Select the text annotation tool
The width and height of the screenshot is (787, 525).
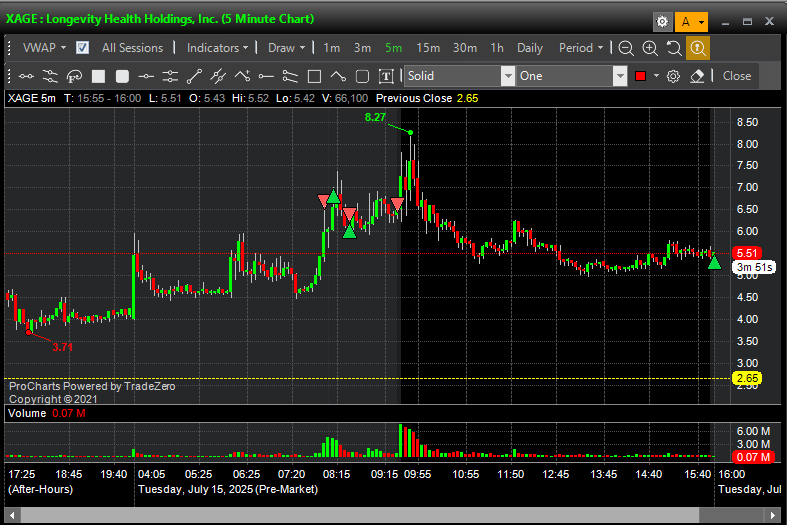386,76
